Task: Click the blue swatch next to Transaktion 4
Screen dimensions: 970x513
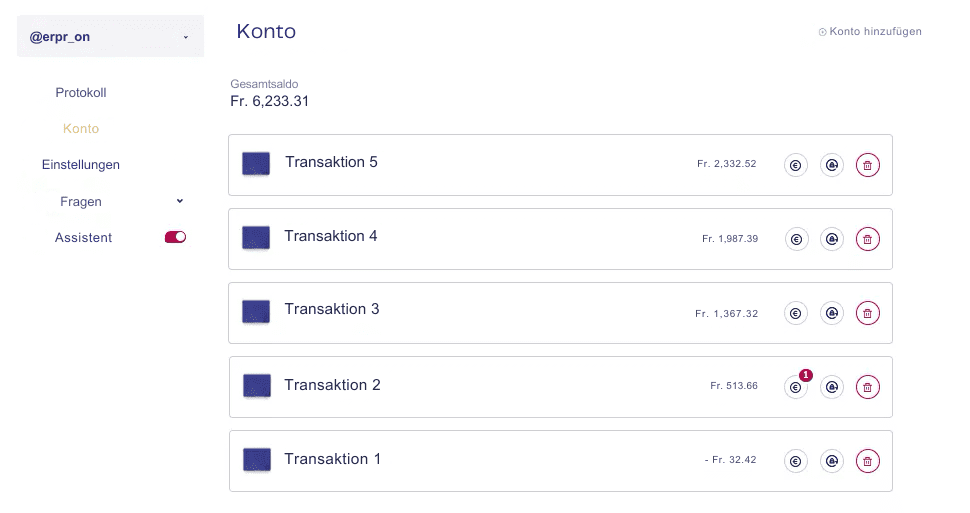Action: coord(256,238)
